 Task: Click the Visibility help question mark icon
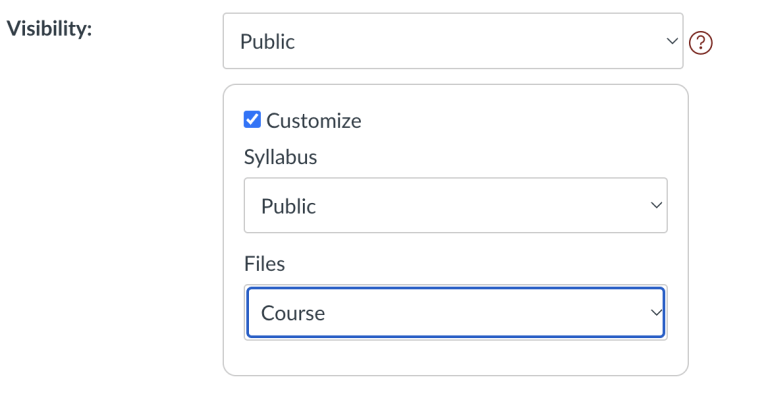click(703, 42)
